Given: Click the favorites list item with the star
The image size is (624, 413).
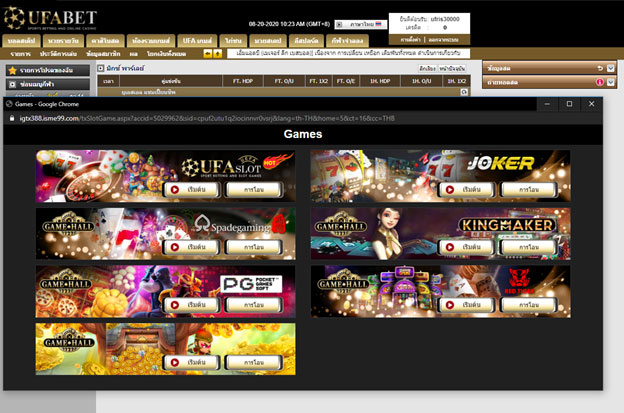Looking at the screenshot, I should pos(48,70).
